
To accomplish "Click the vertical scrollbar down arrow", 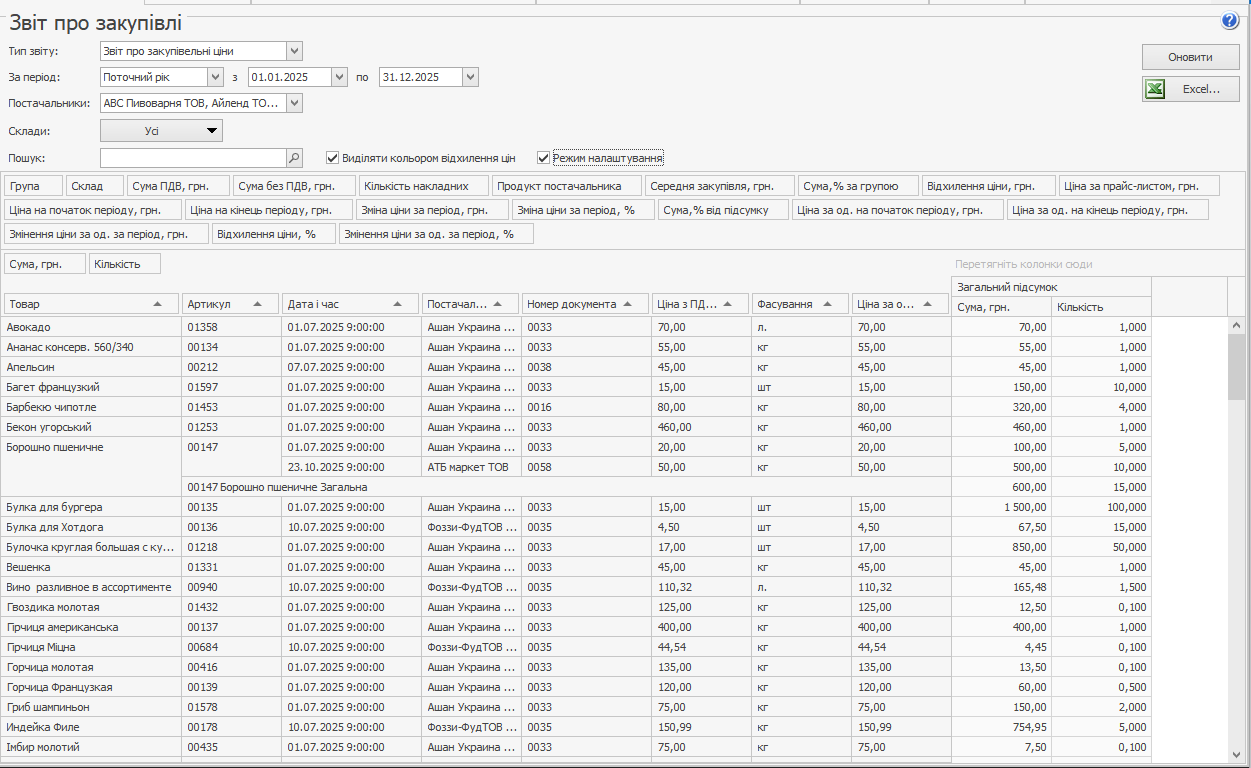I will [x=1236, y=754].
